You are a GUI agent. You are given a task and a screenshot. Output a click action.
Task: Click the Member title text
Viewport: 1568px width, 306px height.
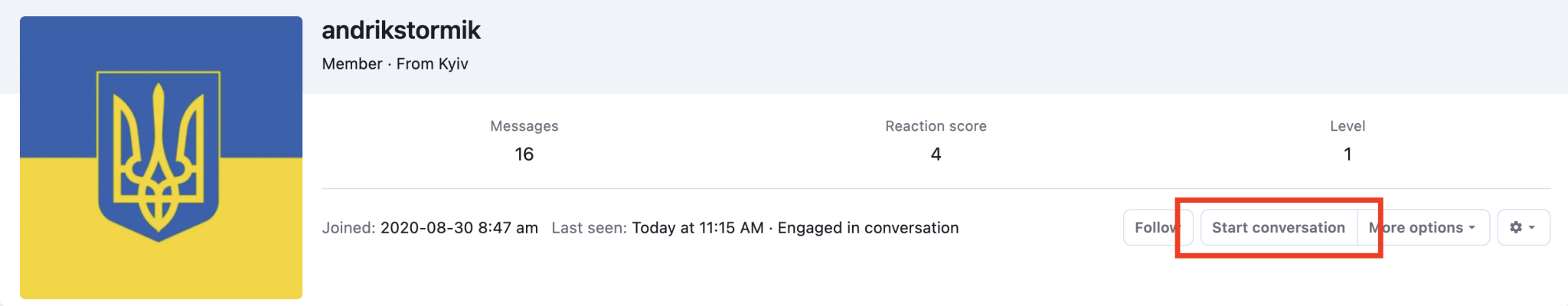click(351, 64)
